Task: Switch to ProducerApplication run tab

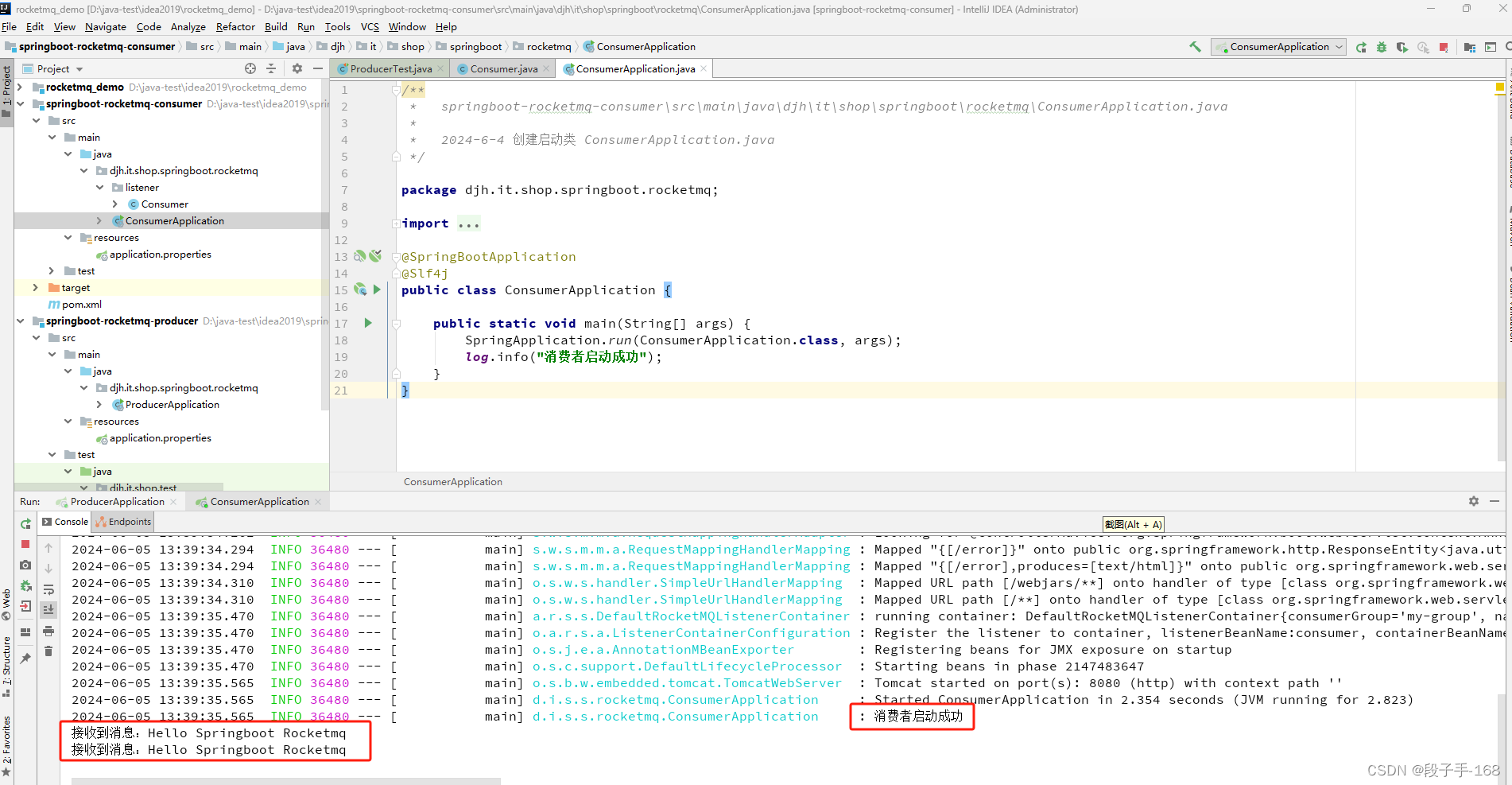Action: coord(118,501)
